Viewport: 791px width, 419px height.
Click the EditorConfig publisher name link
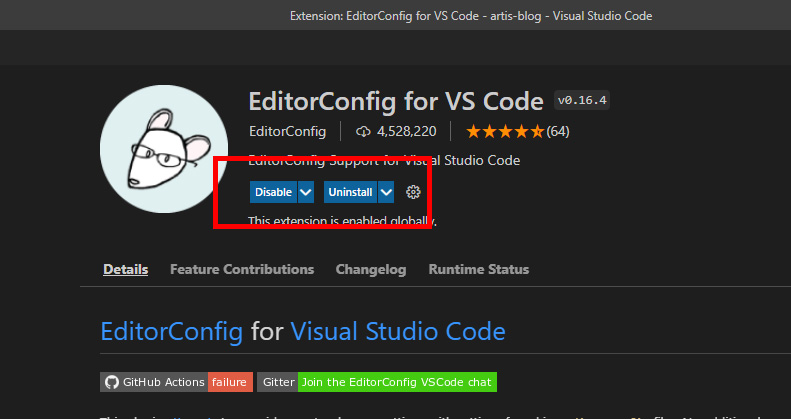coord(288,132)
